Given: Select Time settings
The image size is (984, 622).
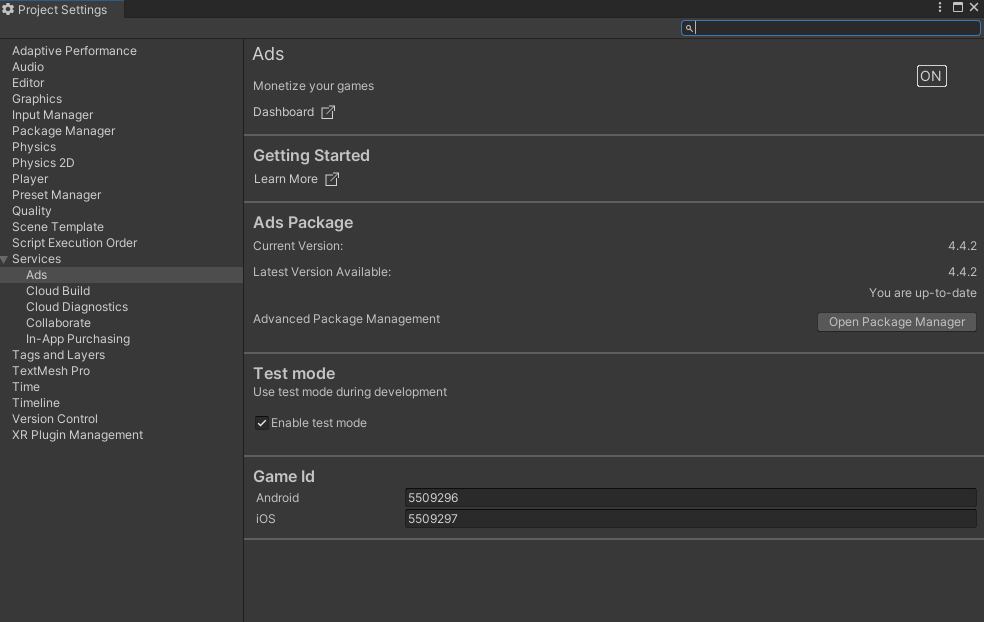Looking at the screenshot, I should click(x=26, y=387).
